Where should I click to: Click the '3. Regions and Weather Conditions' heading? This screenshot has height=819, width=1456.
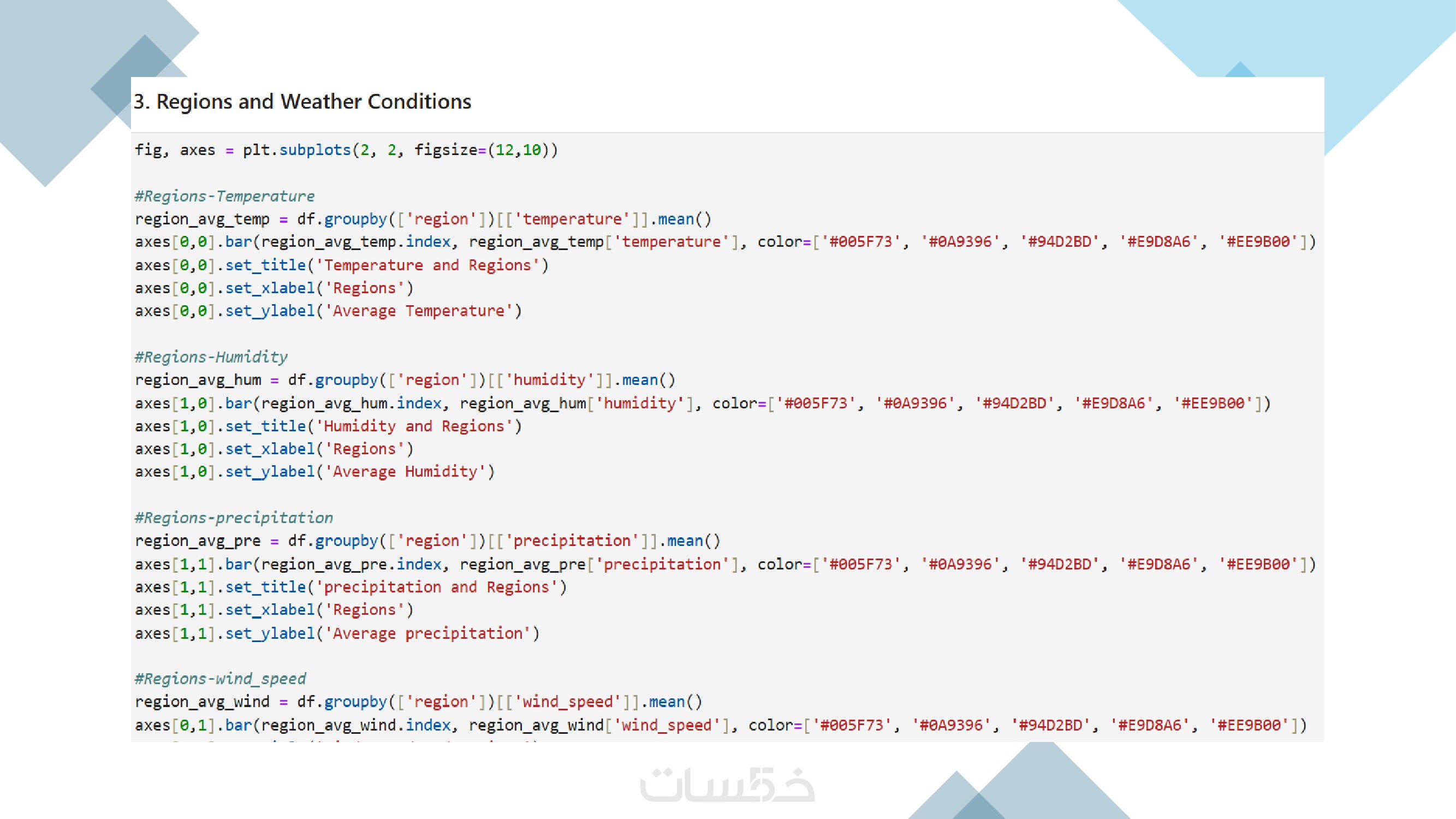coord(302,102)
